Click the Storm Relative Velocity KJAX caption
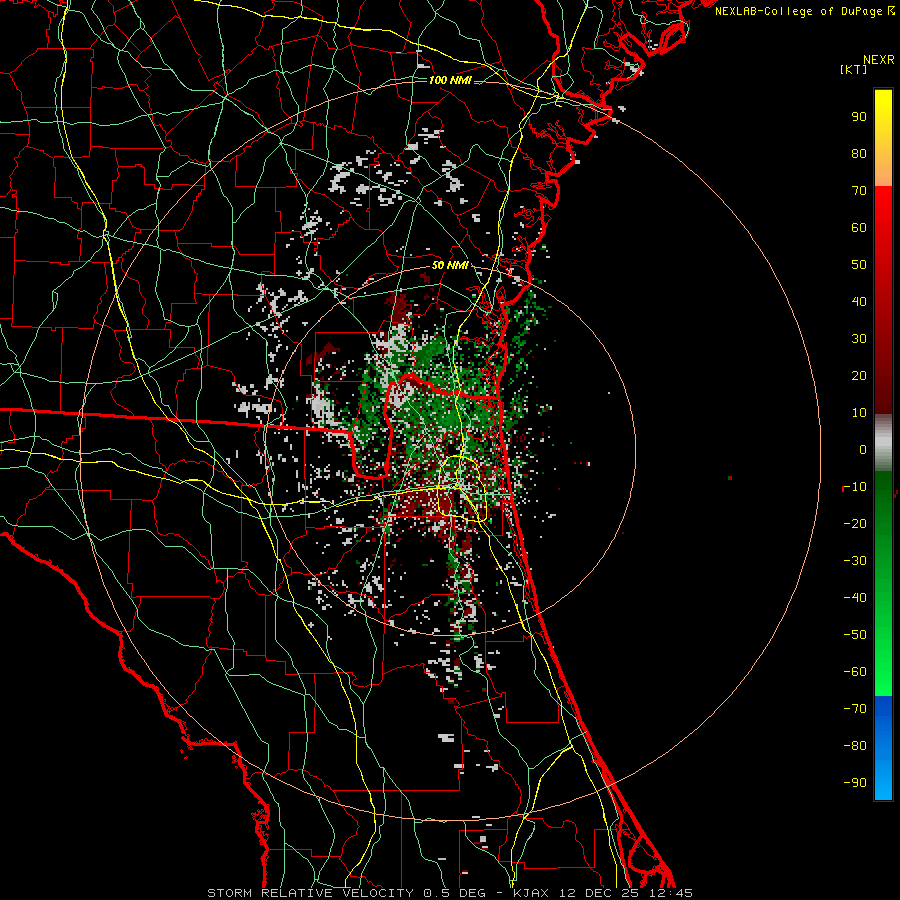 click(x=450, y=893)
